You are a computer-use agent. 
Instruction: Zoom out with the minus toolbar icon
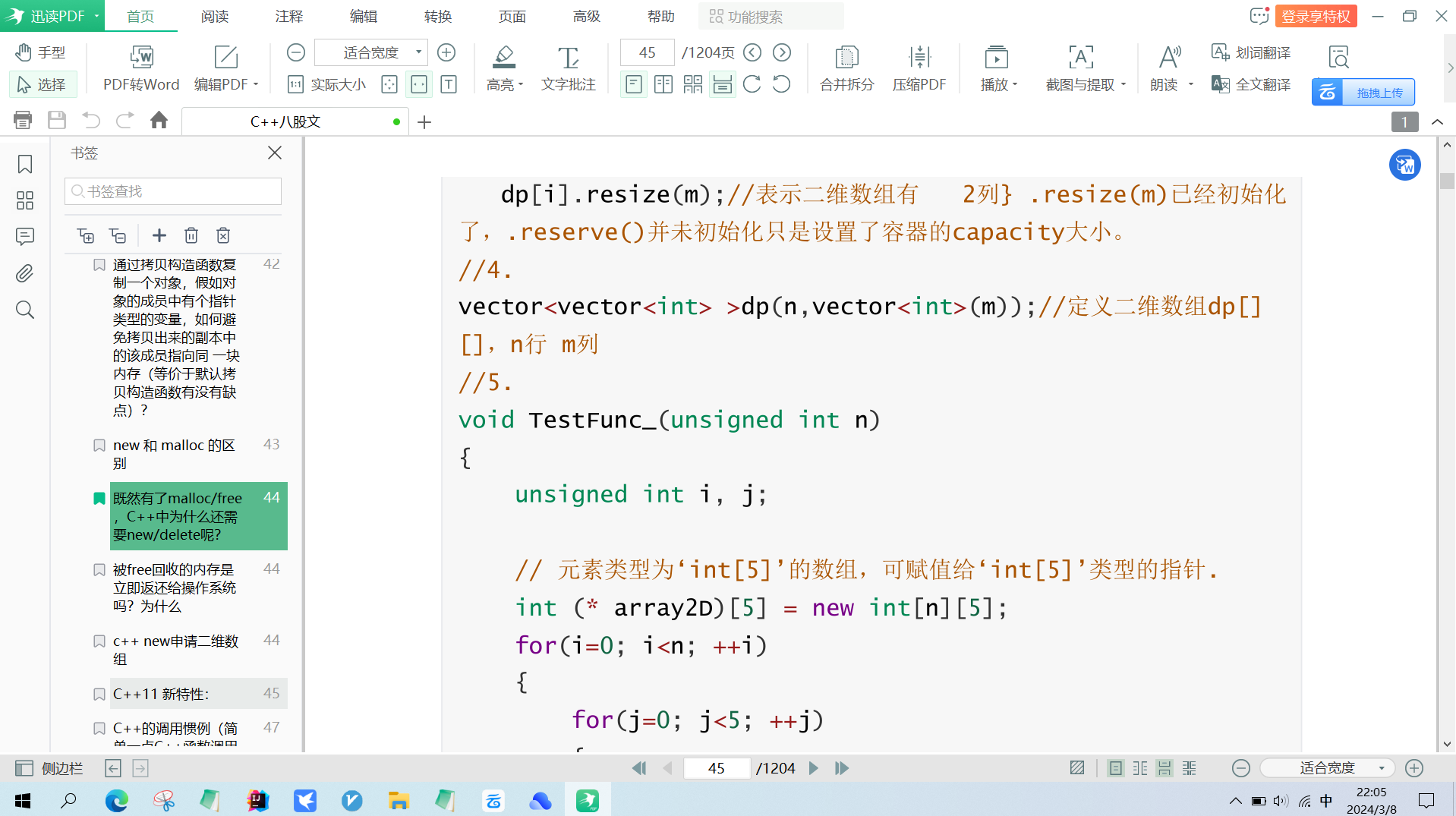pyautogui.click(x=296, y=52)
